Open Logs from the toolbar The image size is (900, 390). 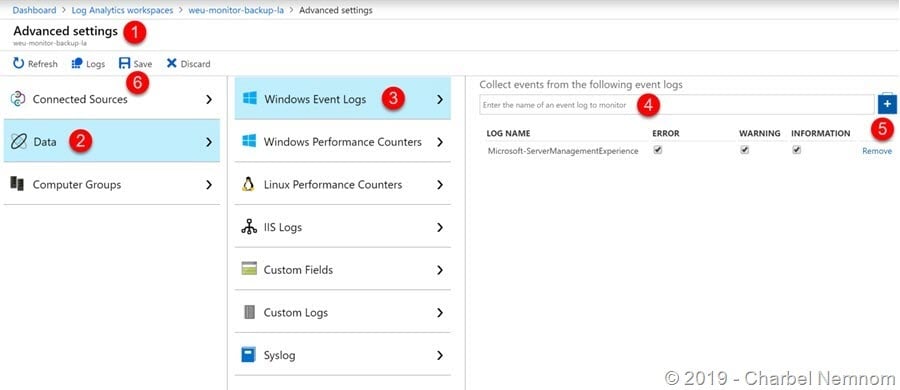(x=88, y=64)
